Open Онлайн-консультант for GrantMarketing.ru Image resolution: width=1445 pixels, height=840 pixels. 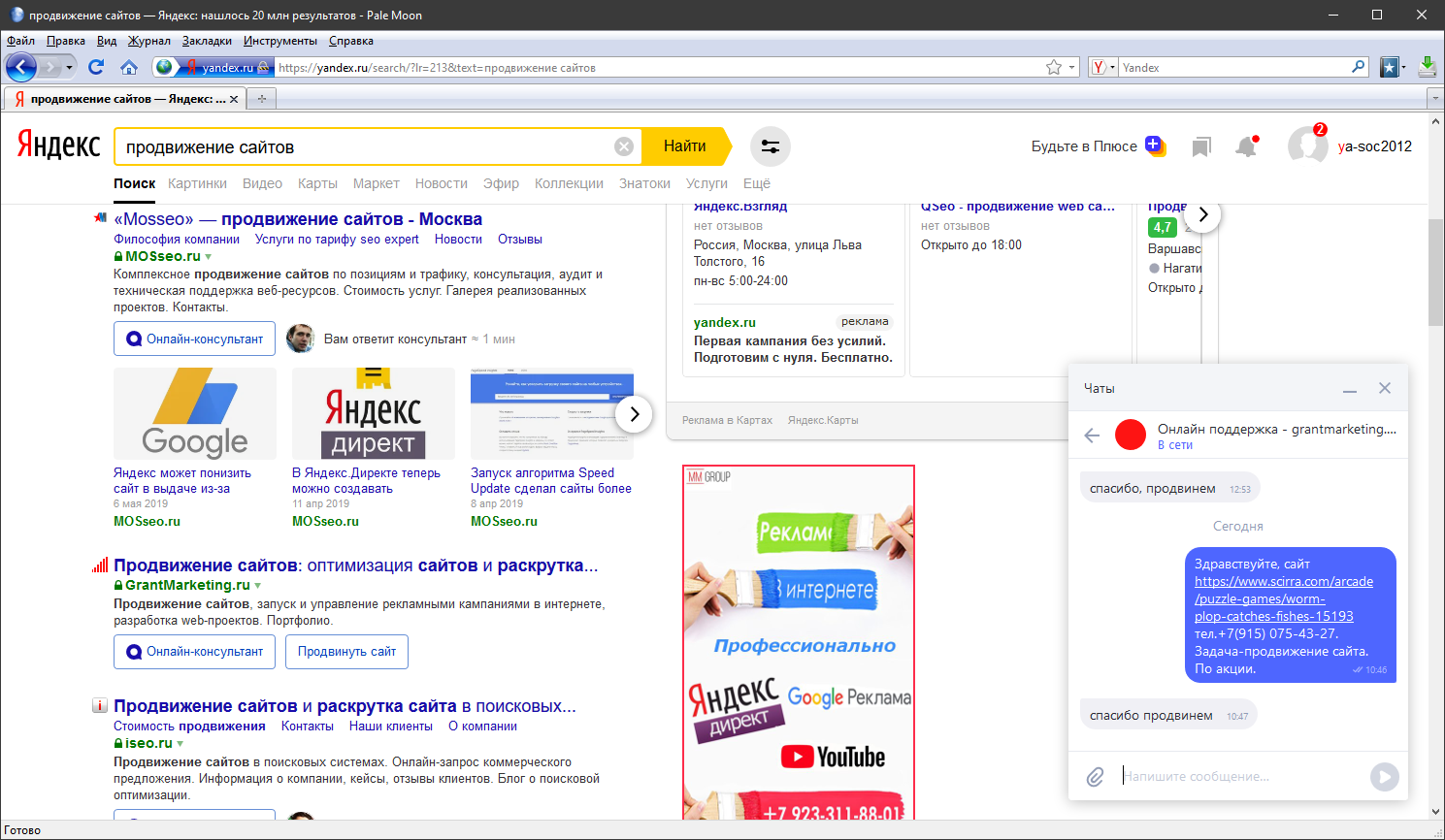(194, 652)
